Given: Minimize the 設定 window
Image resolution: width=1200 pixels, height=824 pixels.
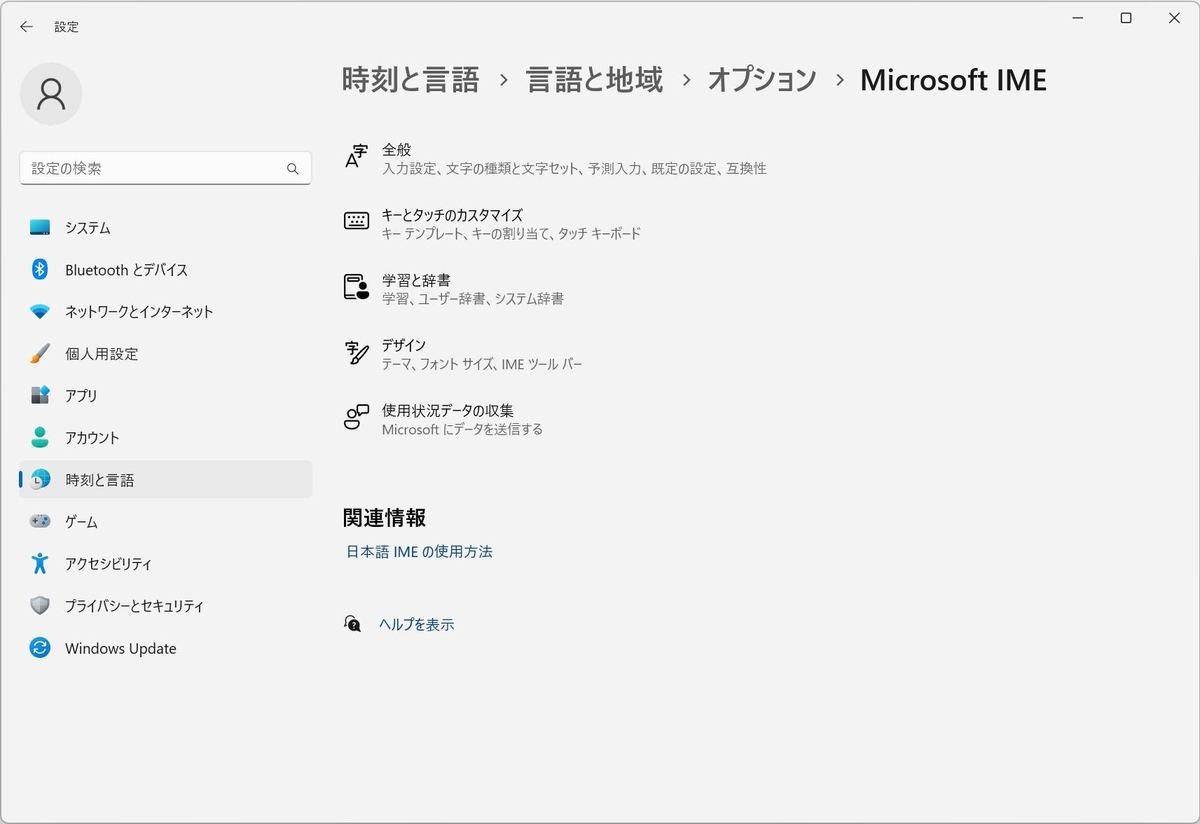Looking at the screenshot, I should (1080, 18).
